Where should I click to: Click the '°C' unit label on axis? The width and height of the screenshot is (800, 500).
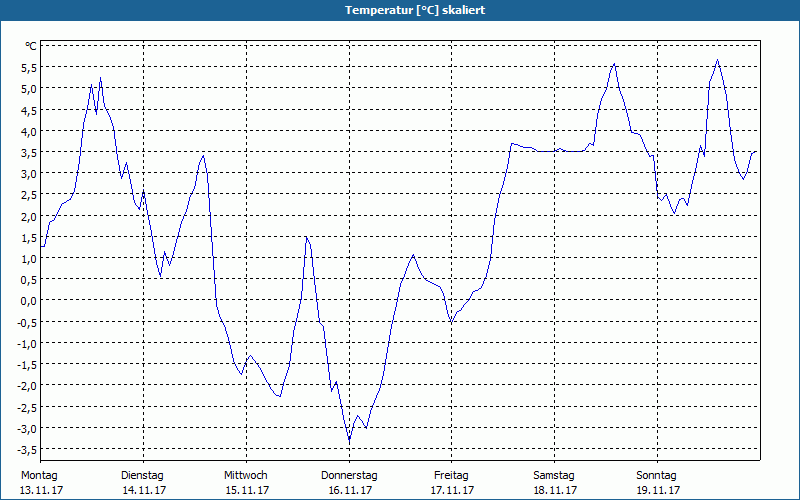31,46
